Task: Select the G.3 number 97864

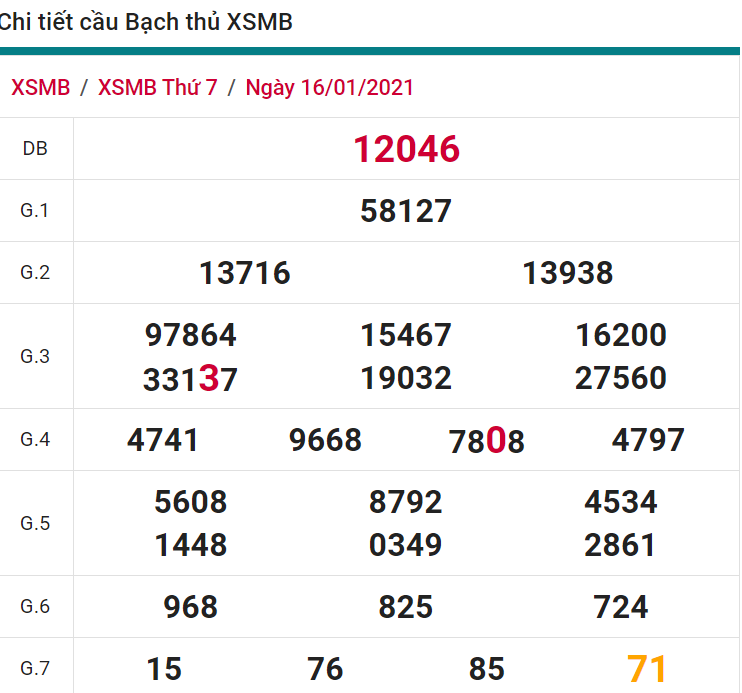Action: 191,335
